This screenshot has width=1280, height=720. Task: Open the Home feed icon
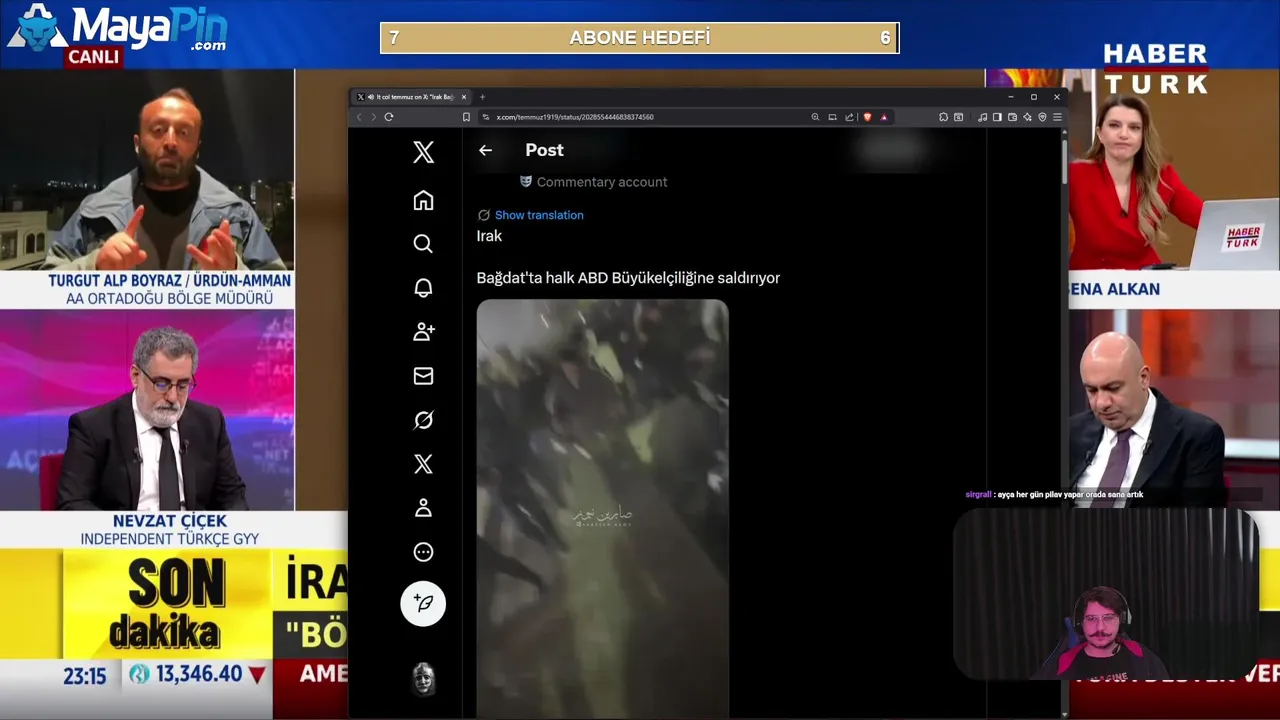423,200
